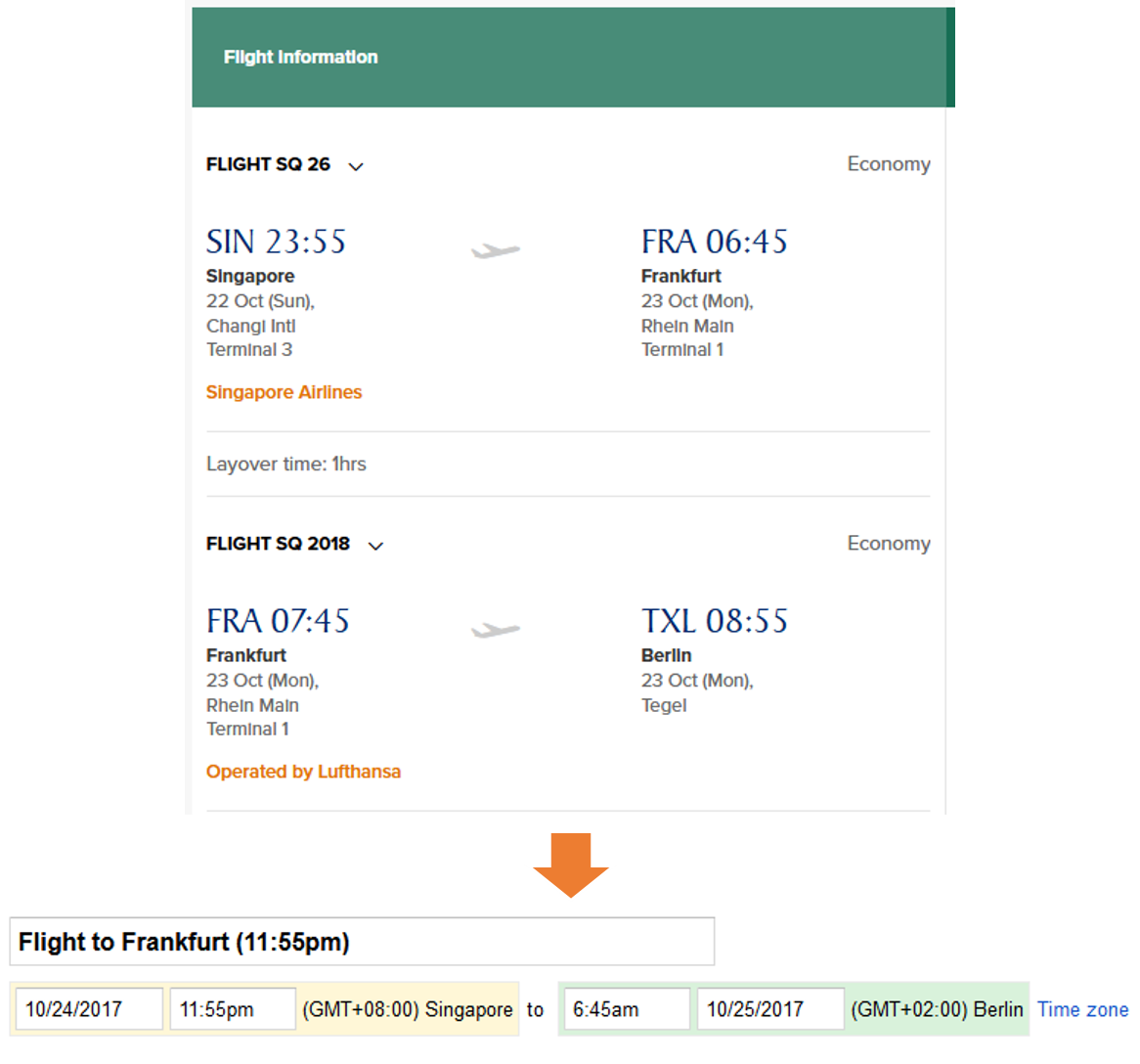Select the 6:45am end time field
The height and width of the screenshot is (1064, 1140).
(x=626, y=1009)
